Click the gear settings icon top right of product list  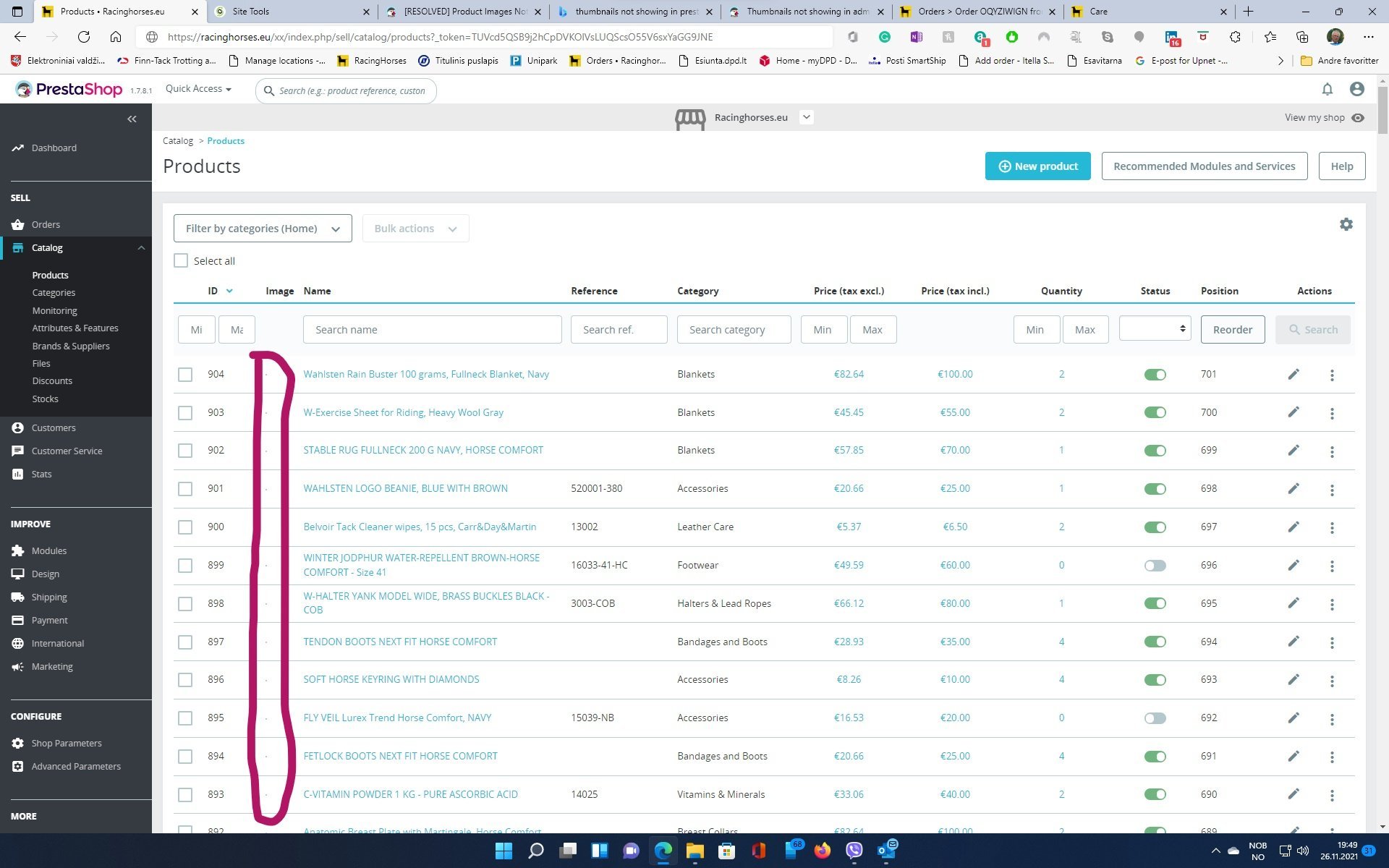coord(1346,224)
